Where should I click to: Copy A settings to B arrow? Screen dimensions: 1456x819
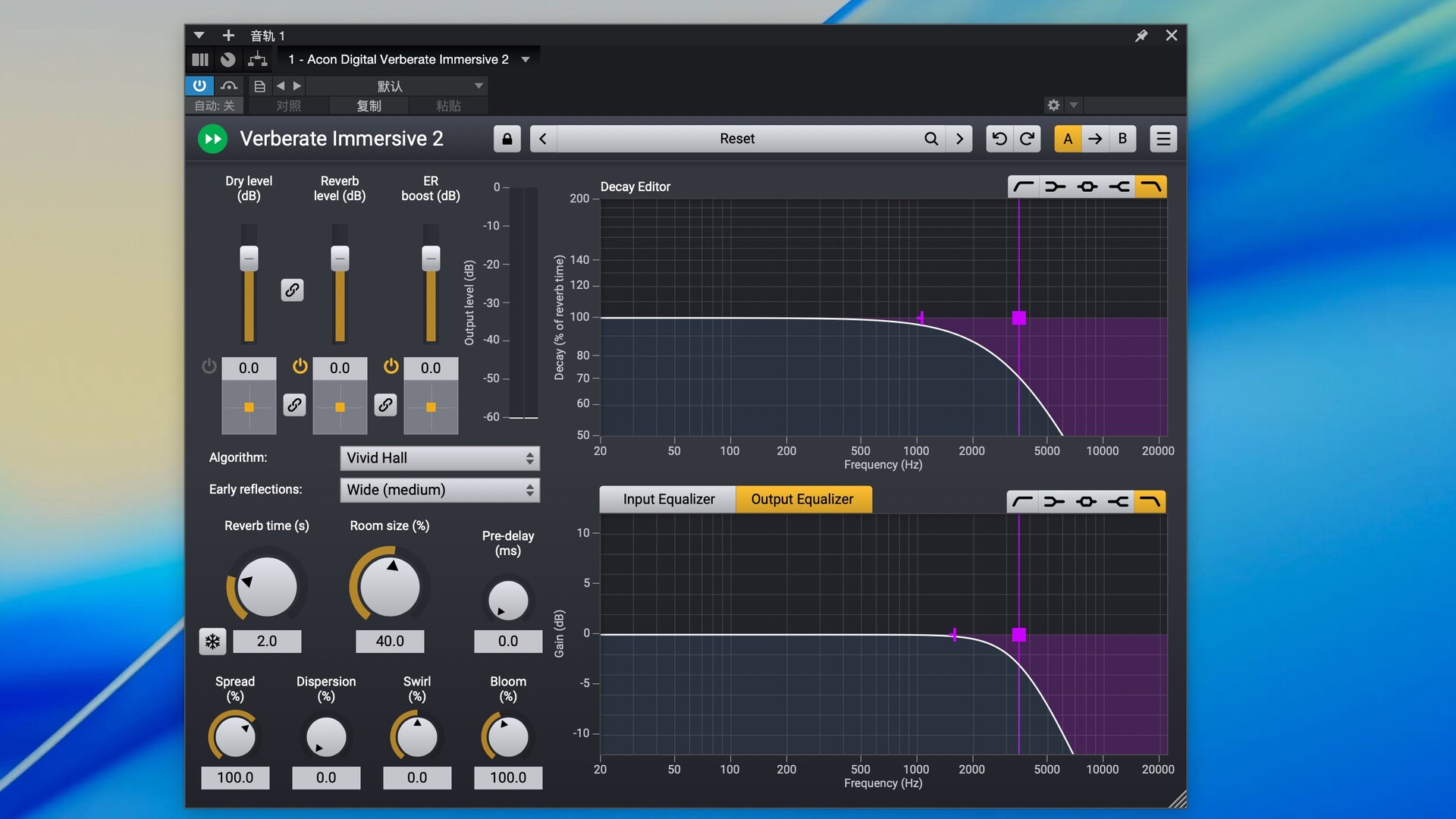(x=1095, y=139)
